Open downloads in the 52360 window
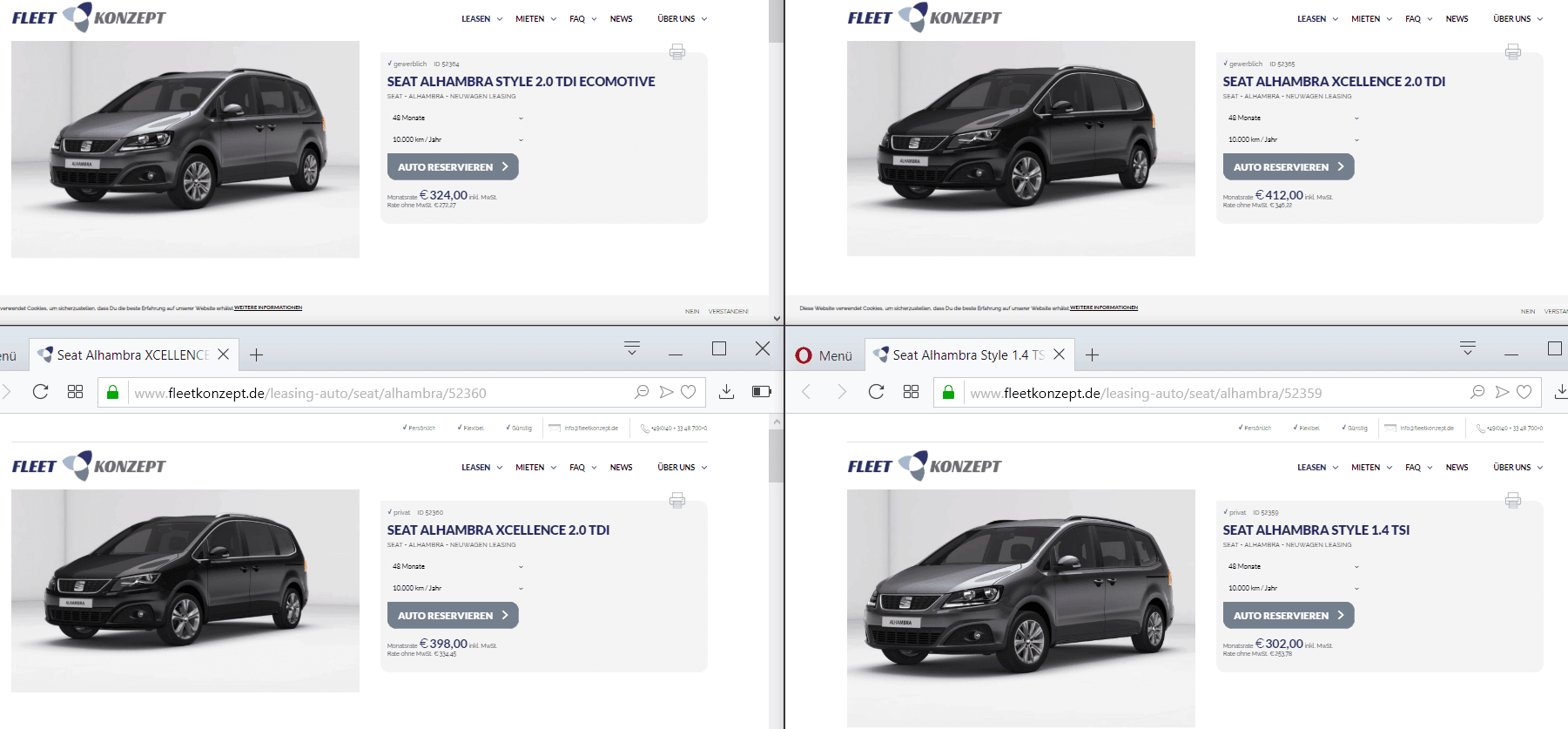The image size is (1568, 729). [x=726, y=392]
